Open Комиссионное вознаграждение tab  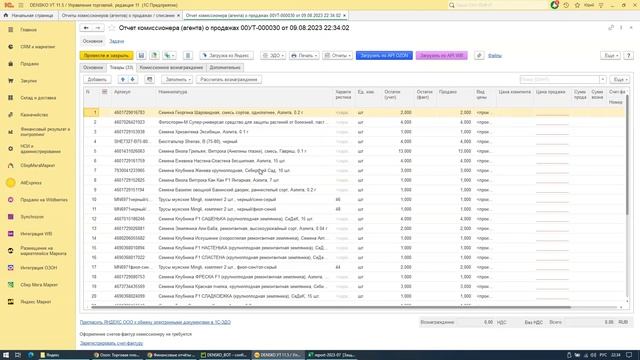171,67
